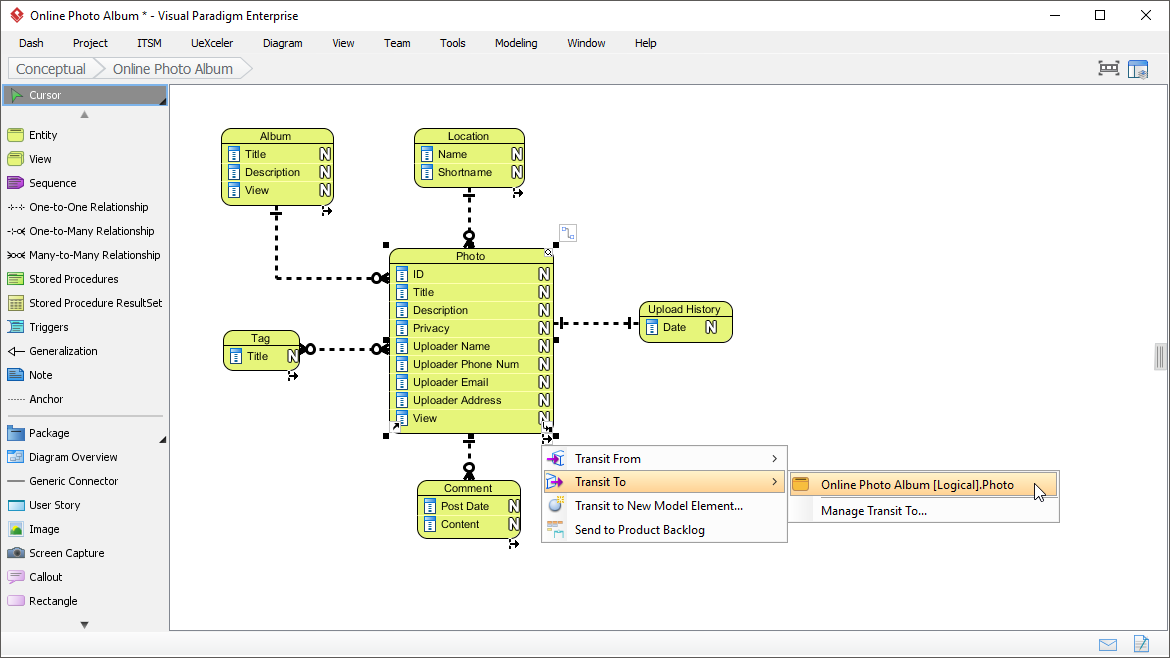Viewport: 1170px width, 658px height.
Task: Open the UeXceler menu
Action: 212,43
